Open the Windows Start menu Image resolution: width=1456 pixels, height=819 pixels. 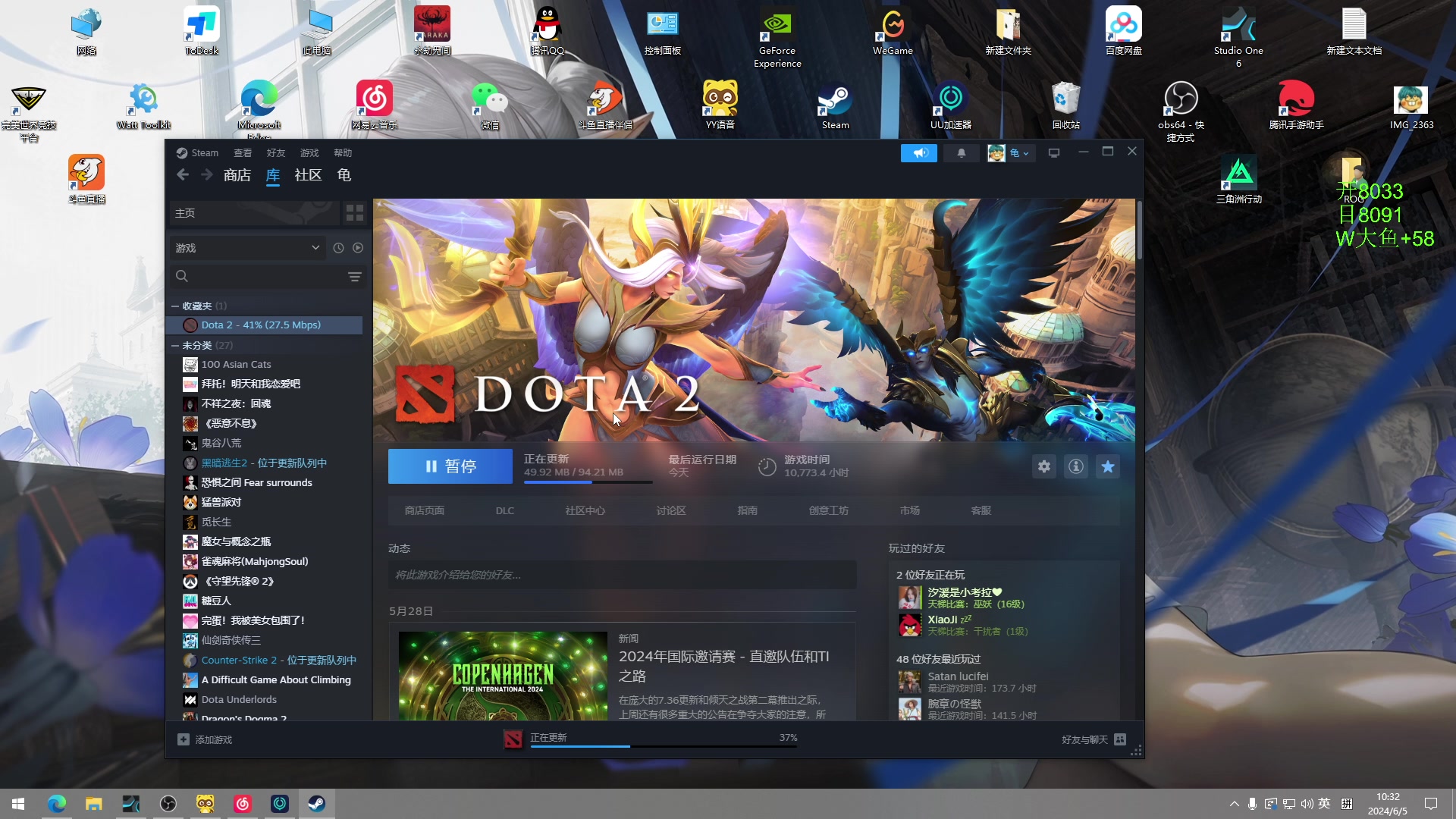coord(18,804)
